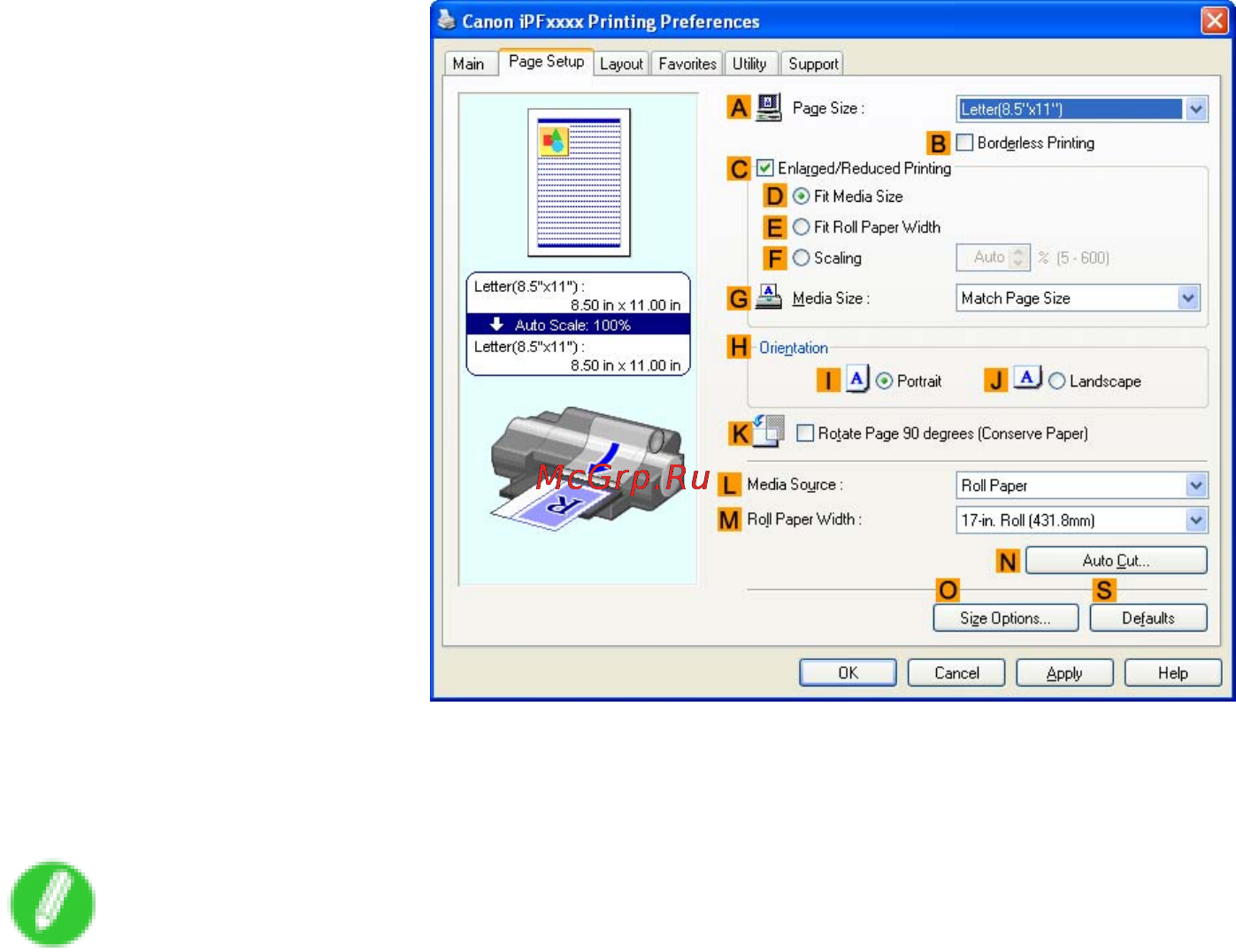Confirm with the OK button
Viewport: 1236px width, 952px height.
tap(848, 673)
